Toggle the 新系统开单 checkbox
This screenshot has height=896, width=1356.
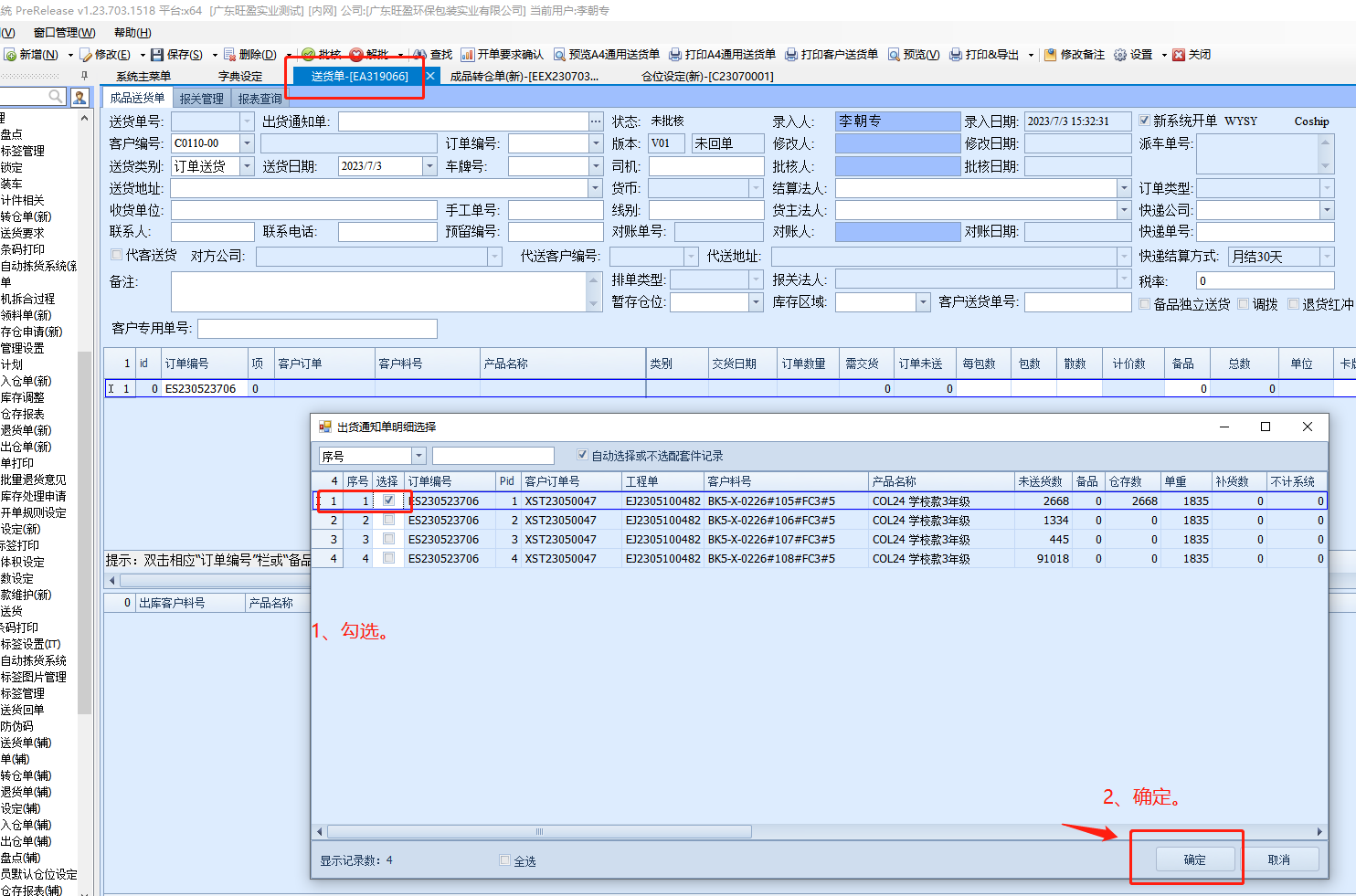coord(1144,121)
